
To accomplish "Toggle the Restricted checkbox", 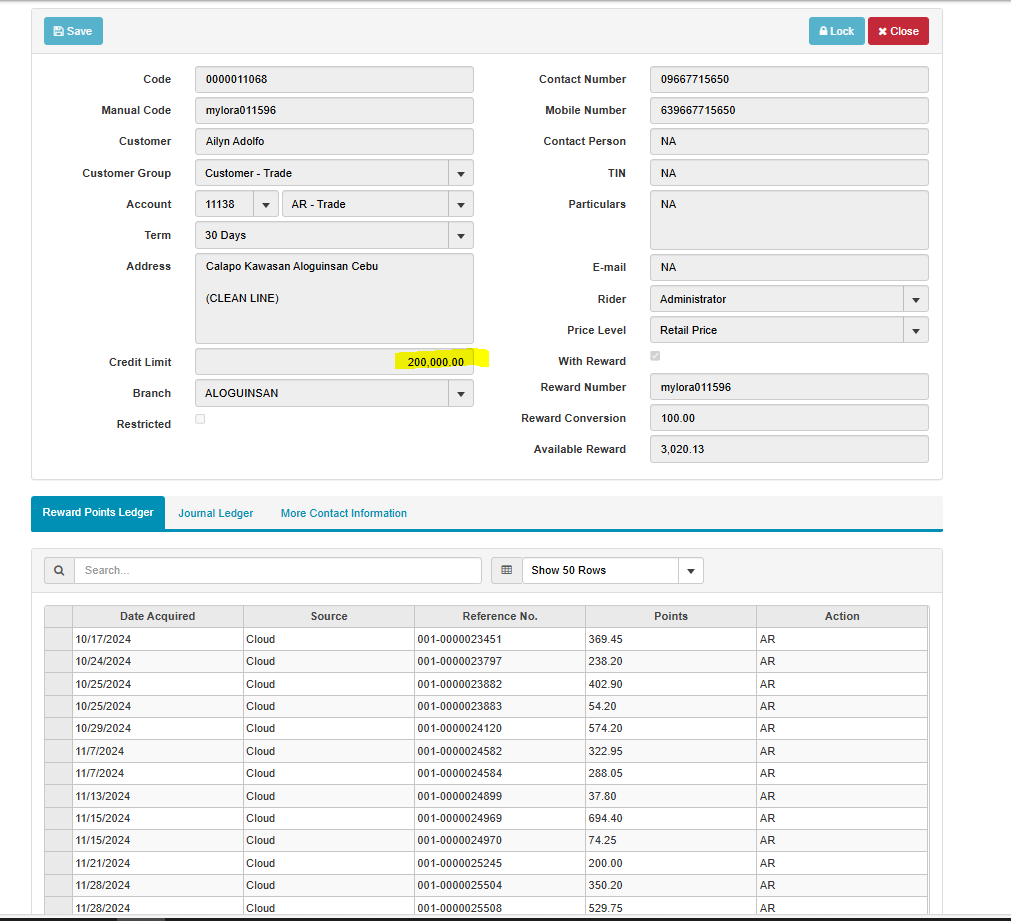I will (200, 419).
